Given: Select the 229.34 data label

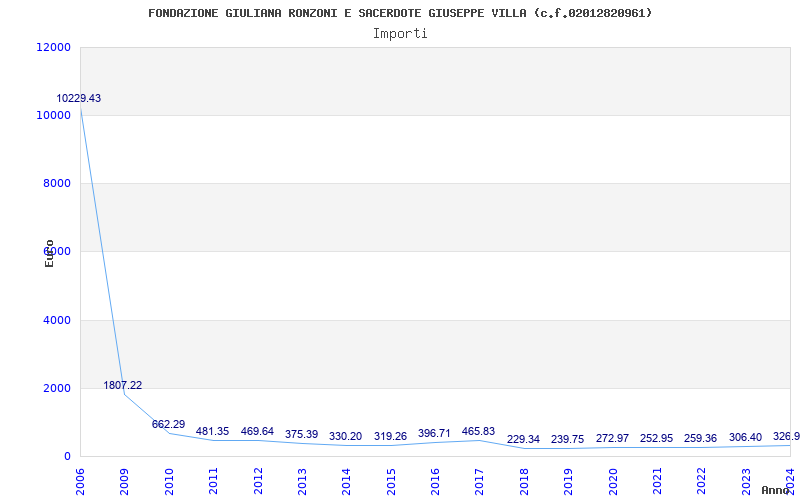Looking at the screenshot, I should 523,440.
